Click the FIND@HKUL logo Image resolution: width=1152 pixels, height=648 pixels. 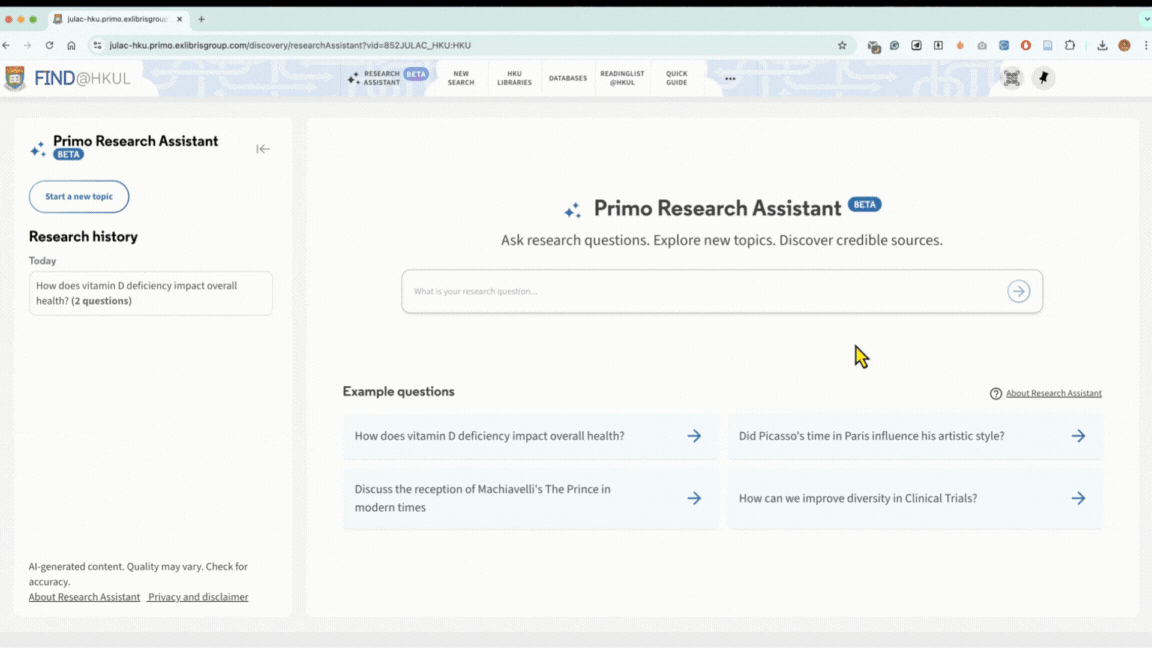coord(68,78)
